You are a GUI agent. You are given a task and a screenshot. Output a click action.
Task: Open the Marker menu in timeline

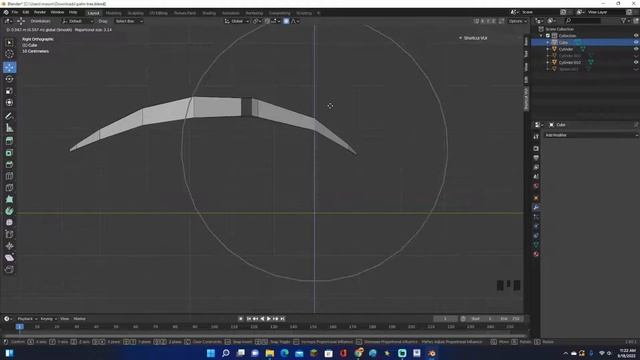[80, 319]
